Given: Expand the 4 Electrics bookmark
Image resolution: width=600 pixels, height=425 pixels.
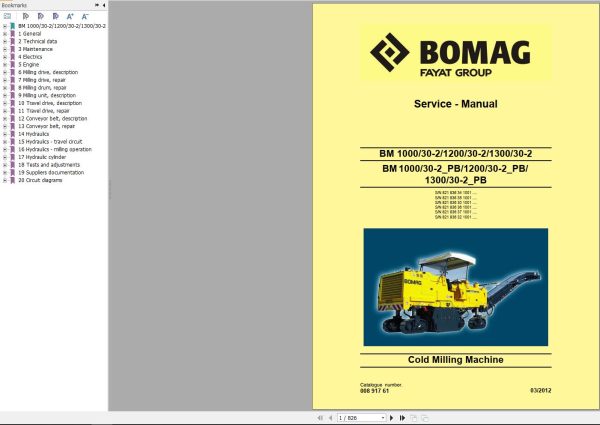Looking at the screenshot, I should [5, 57].
